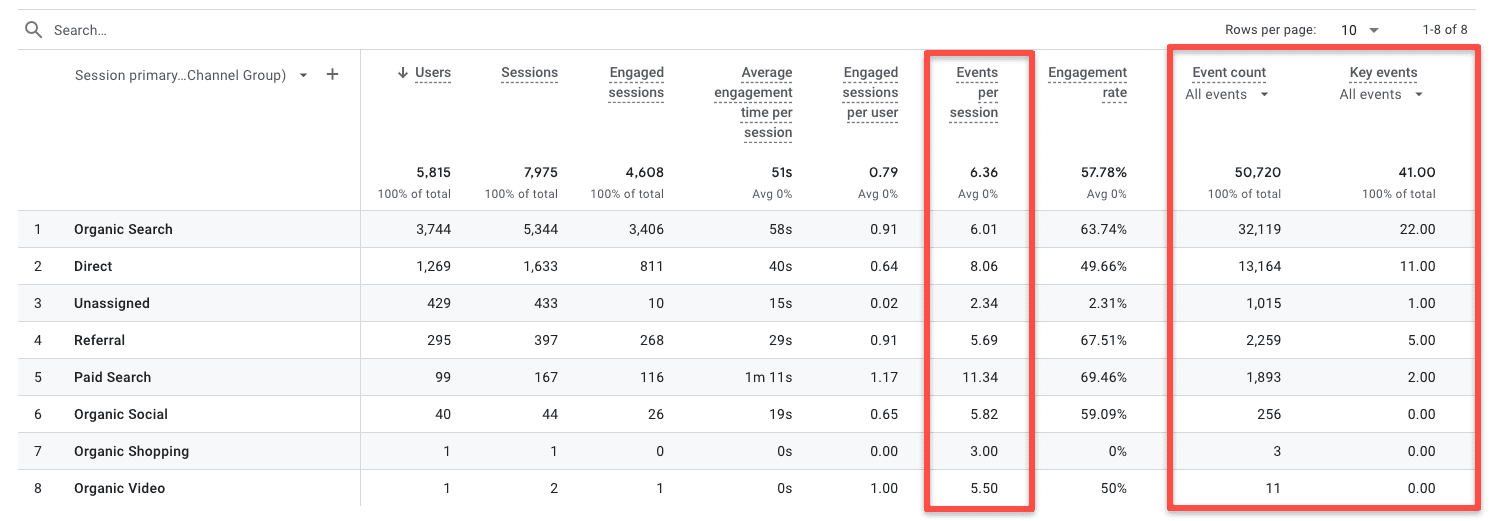Click the plus icon to add dimension
Image resolution: width=1494 pixels, height=521 pixels.
pos(333,75)
